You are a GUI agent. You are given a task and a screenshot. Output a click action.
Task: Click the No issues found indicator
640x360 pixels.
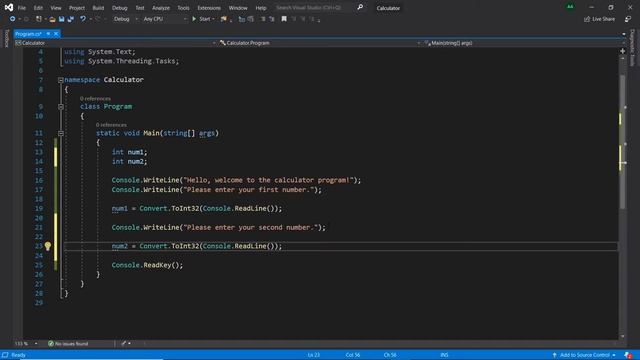tap(68, 344)
